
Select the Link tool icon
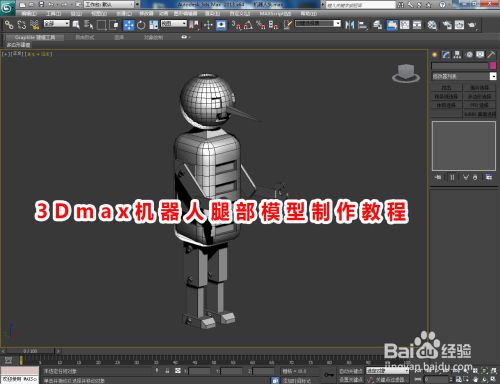pos(9,25)
